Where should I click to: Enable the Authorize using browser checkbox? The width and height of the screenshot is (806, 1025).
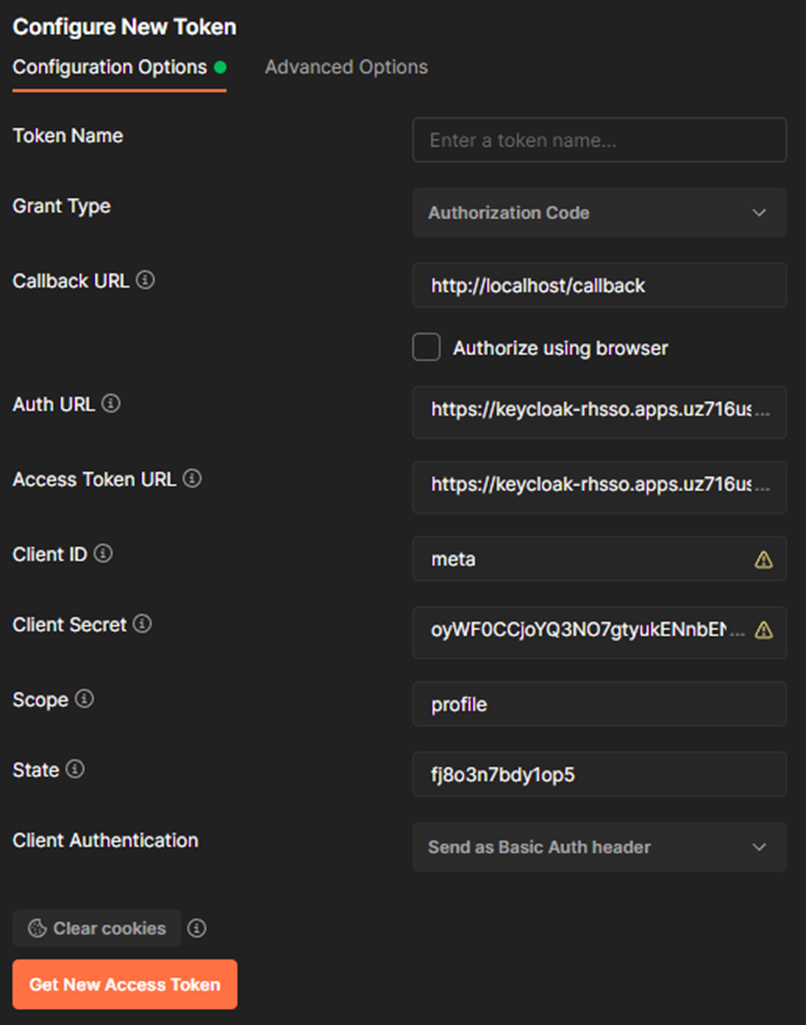(x=426, y=347)
